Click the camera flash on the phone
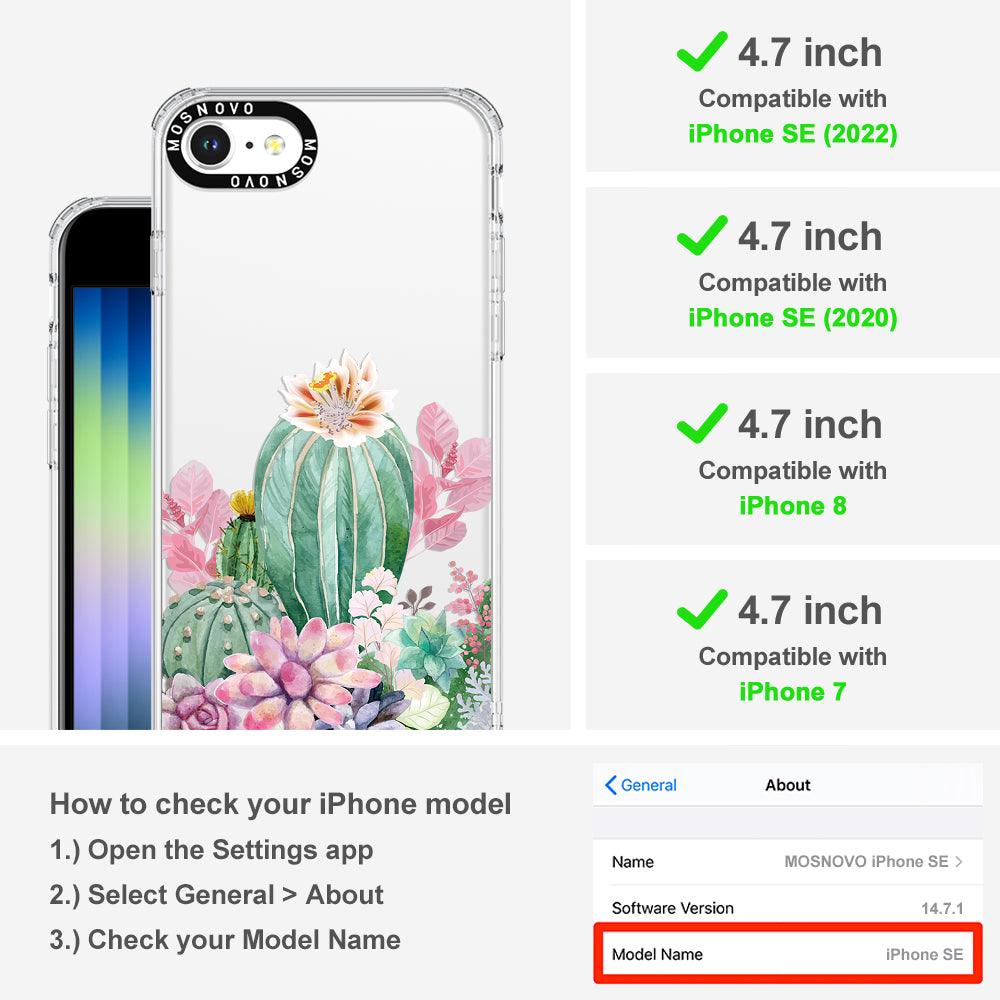The height and width of the screenshot is (1000, 1000). [x=274, y=145]
